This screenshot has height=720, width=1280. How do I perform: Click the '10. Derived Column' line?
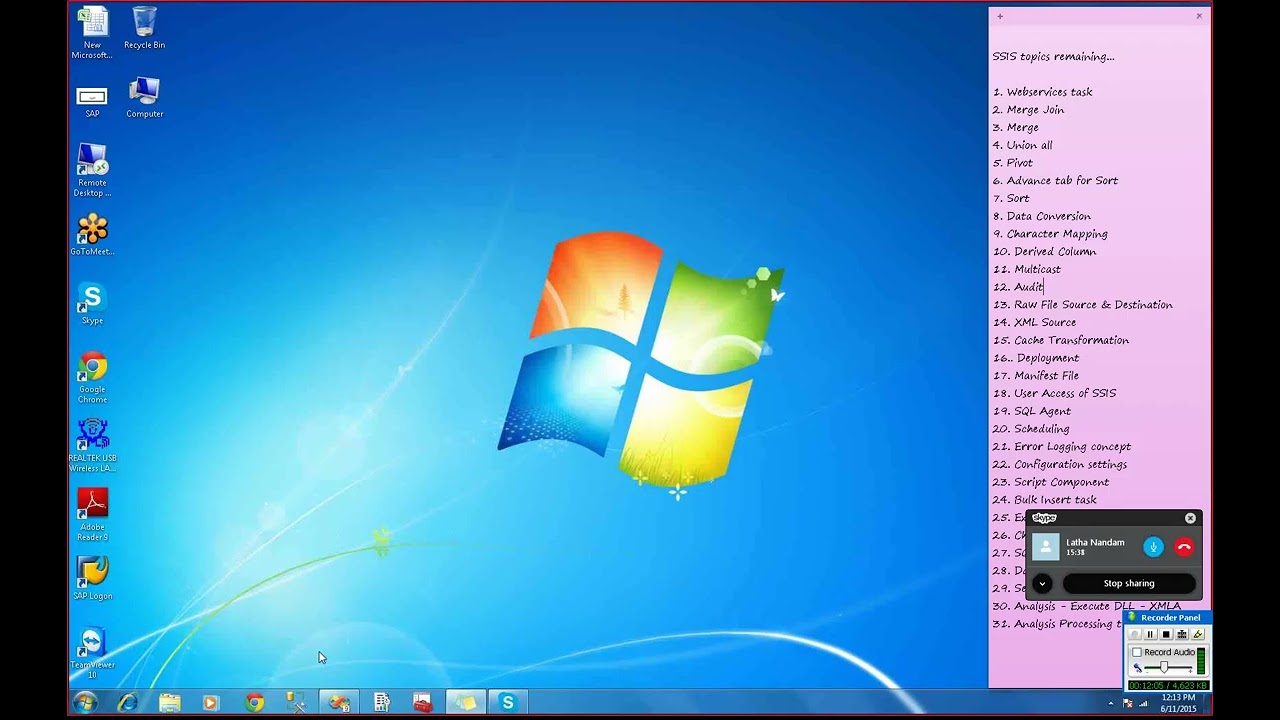pyautogui.click(x=1044, y=252)
